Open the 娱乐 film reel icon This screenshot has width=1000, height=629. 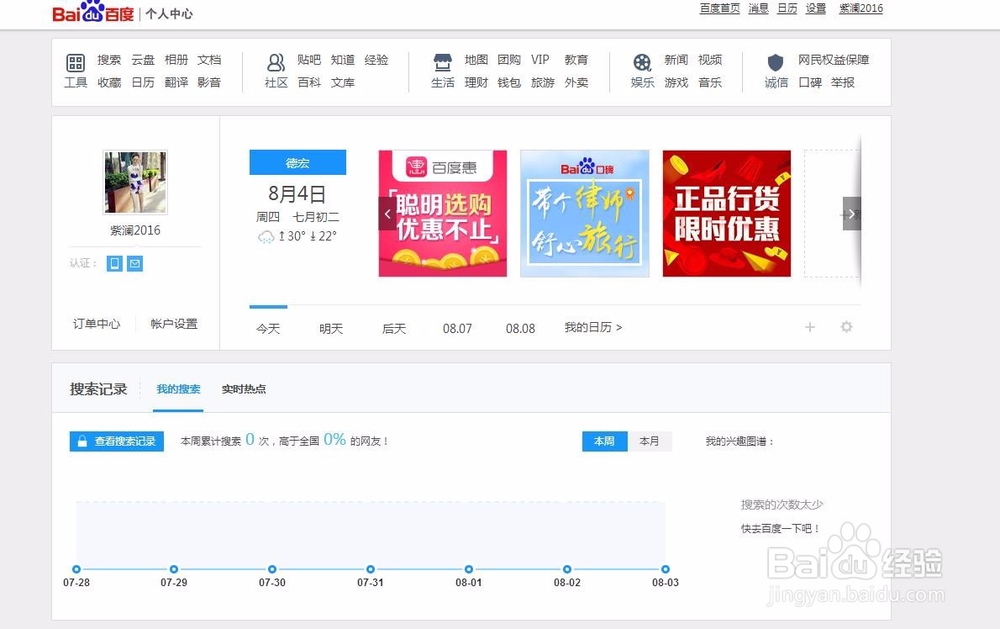[x=642, y=63]
